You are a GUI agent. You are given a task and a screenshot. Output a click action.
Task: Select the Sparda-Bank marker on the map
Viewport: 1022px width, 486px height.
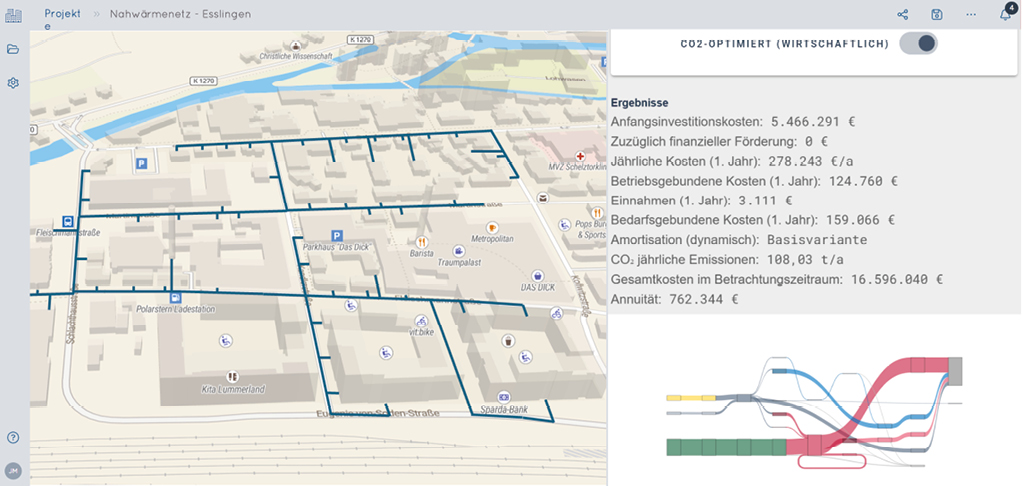[504, 397]
